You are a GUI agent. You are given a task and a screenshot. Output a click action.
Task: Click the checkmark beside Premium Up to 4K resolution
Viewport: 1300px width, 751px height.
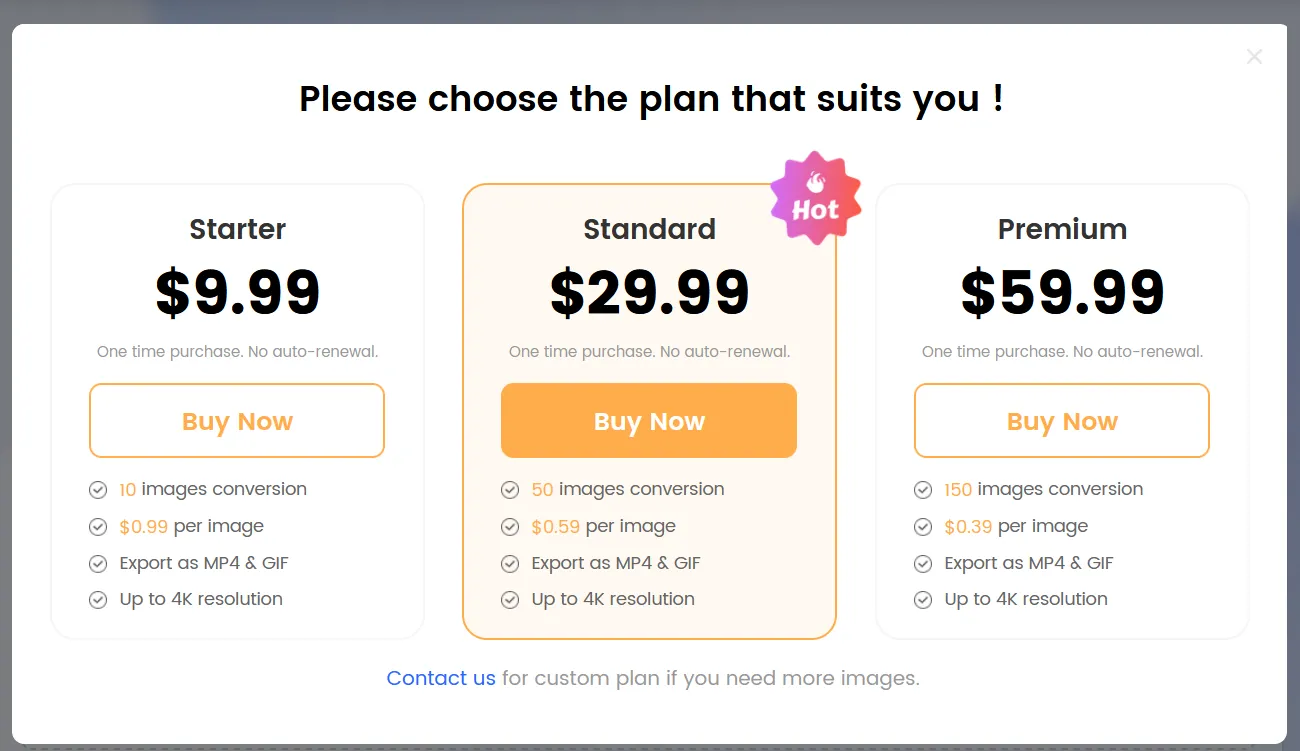[923, 599]
